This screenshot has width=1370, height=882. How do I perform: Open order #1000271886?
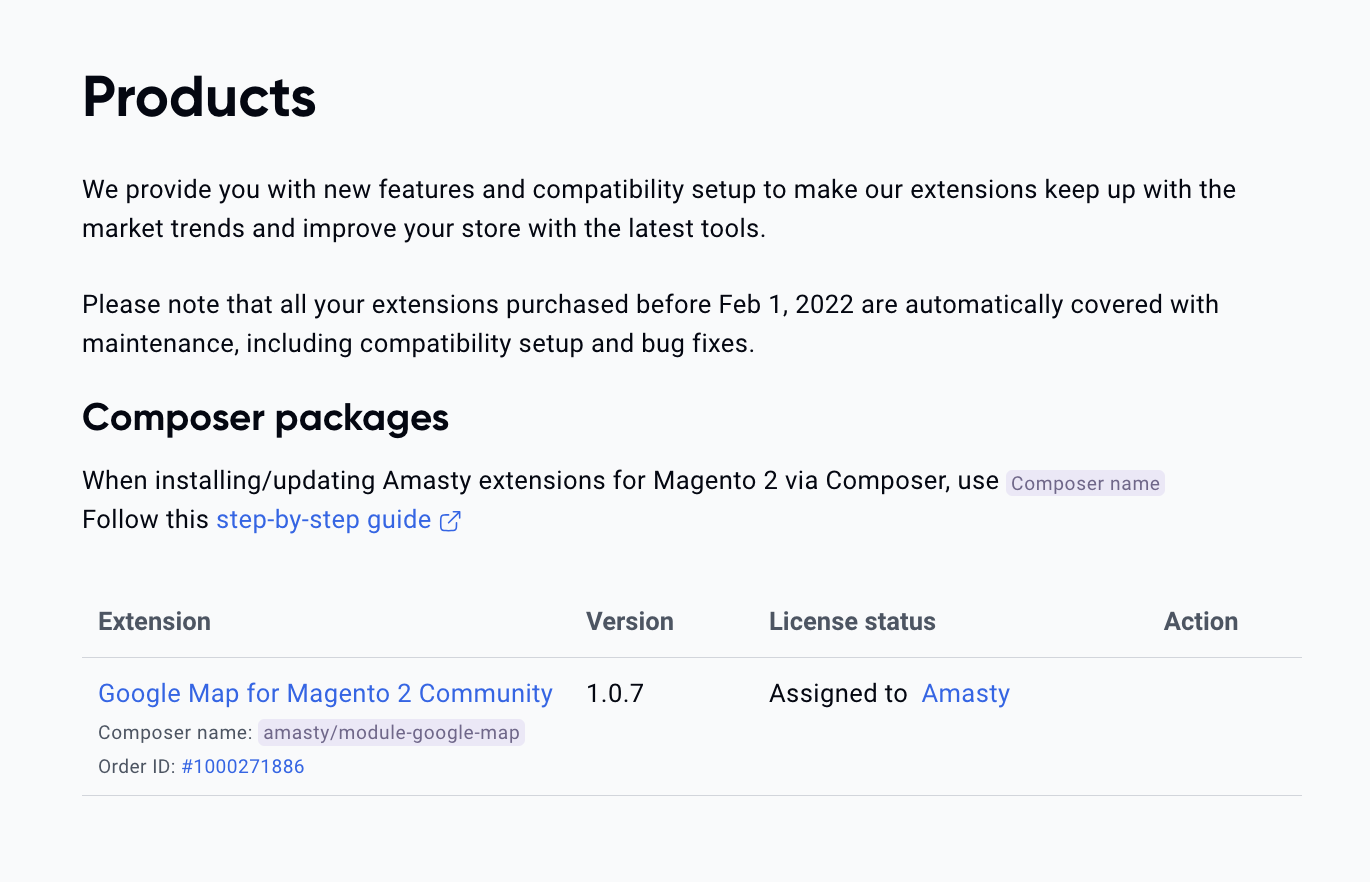(243, 767)
